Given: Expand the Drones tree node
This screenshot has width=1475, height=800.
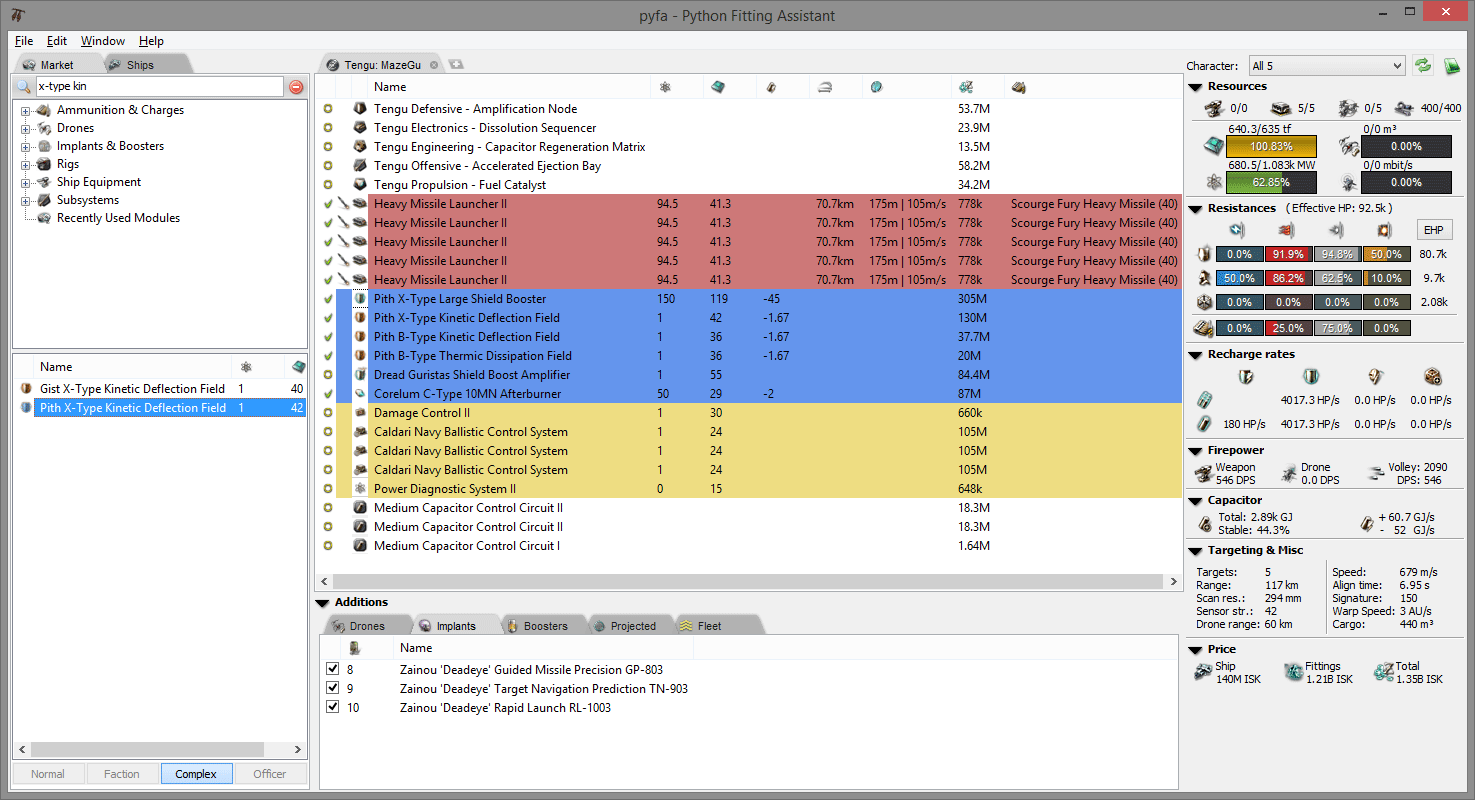Looking at the screenshot, I should pyautogui.click(x=25, y=128).
